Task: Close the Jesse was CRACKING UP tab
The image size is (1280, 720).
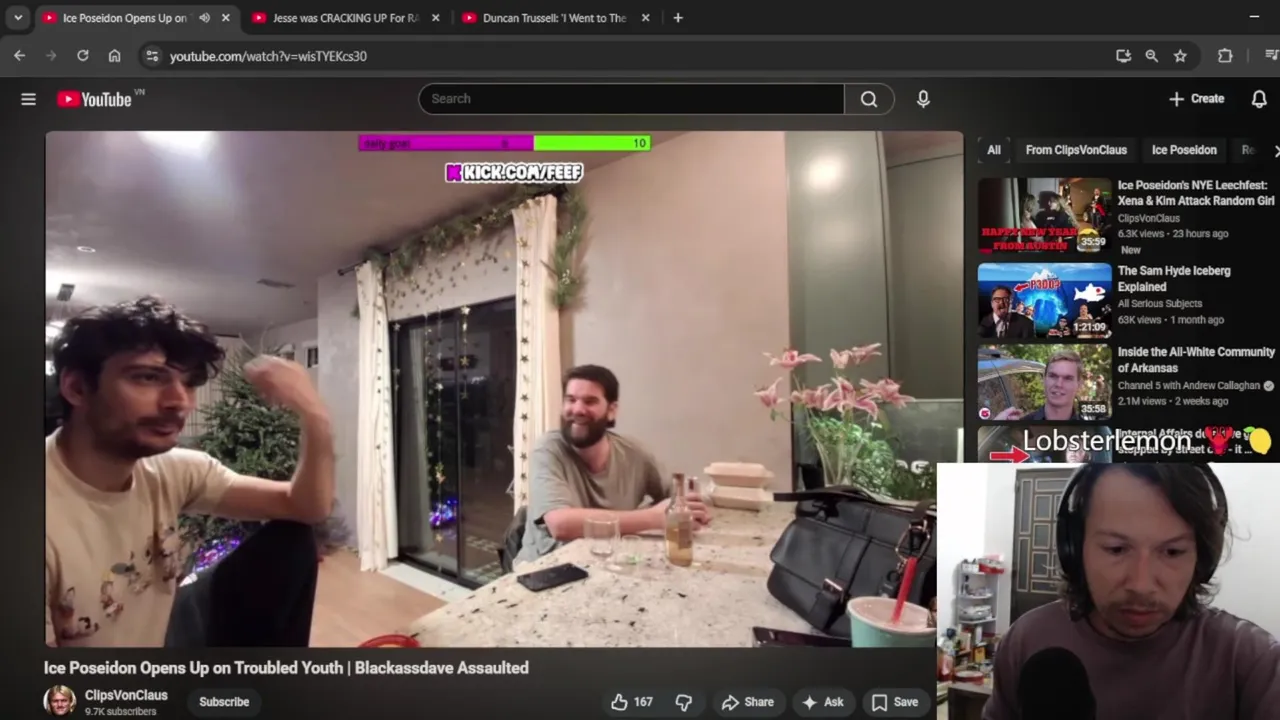Action: (x=435, y=18)
